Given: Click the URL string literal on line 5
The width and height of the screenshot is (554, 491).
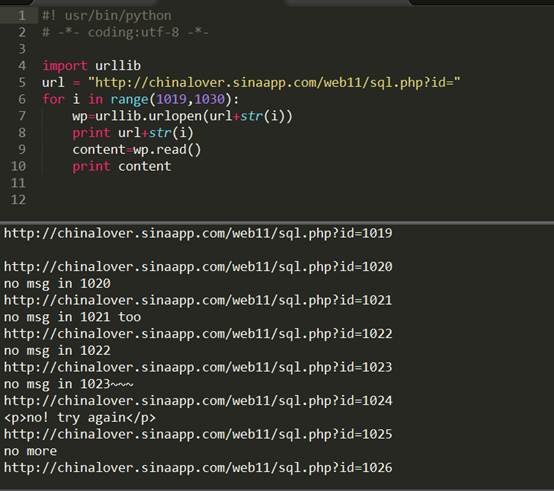Looking at the screenshot, I should [275, 83].
